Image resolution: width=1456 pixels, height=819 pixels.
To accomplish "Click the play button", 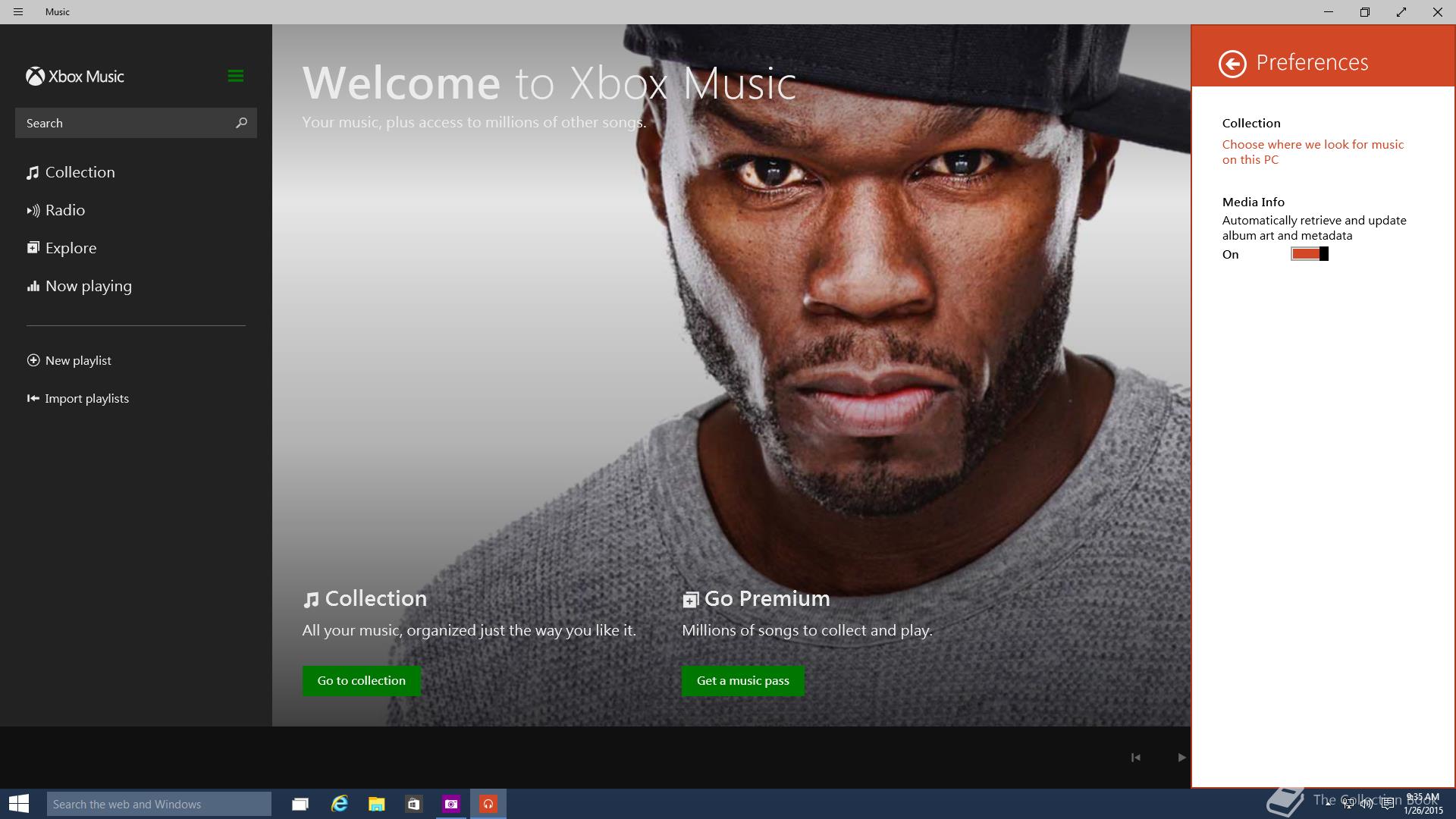I will (1181, 758).
